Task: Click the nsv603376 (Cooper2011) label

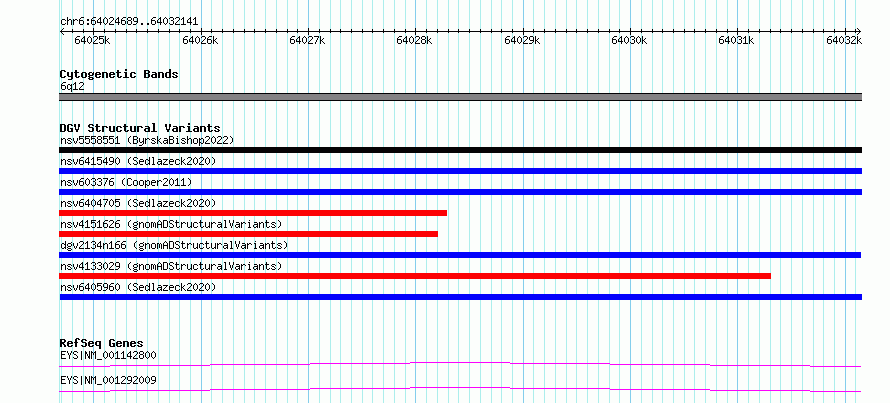Action: [126, 182]
